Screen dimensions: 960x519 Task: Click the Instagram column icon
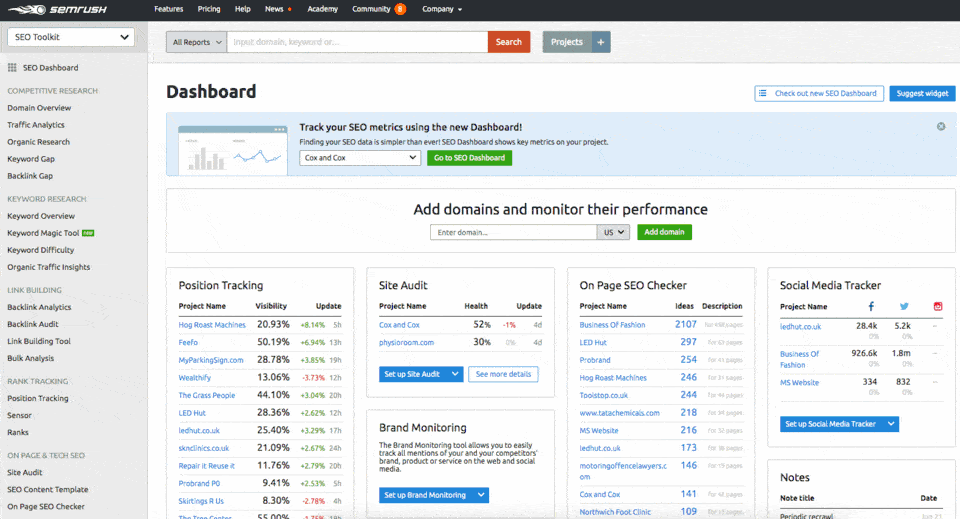[x=937, y=306]
